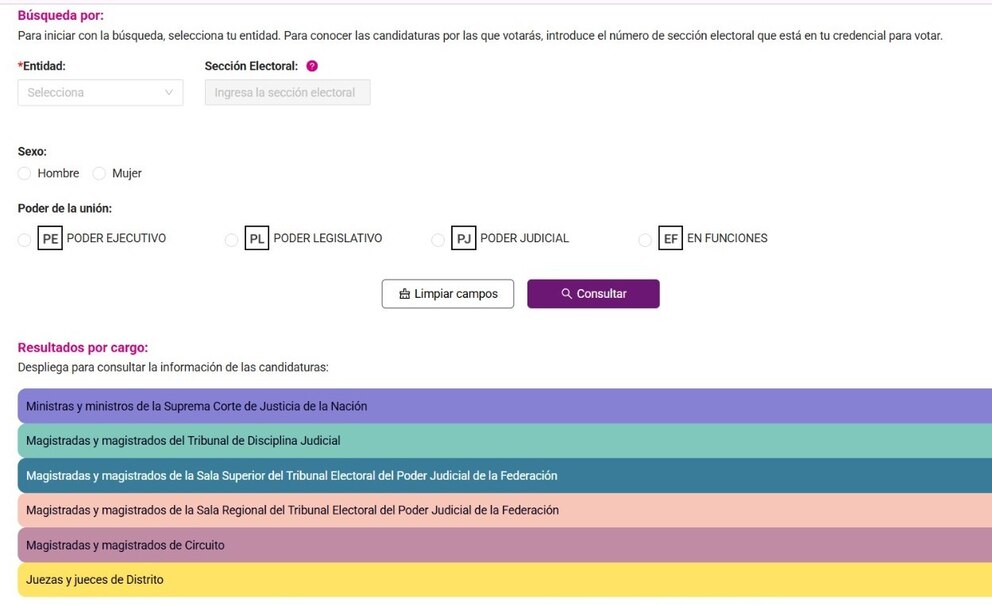Image resolution: width=992 pixels, height=606 pixels.
Task: Click the purple Consultar button
Action: 593,294
